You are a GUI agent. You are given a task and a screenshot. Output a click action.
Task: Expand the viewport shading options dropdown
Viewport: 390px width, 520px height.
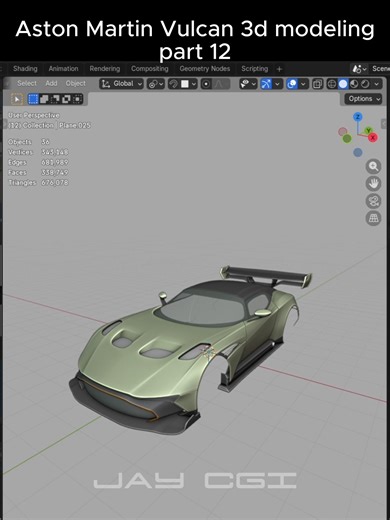point(377,84)
